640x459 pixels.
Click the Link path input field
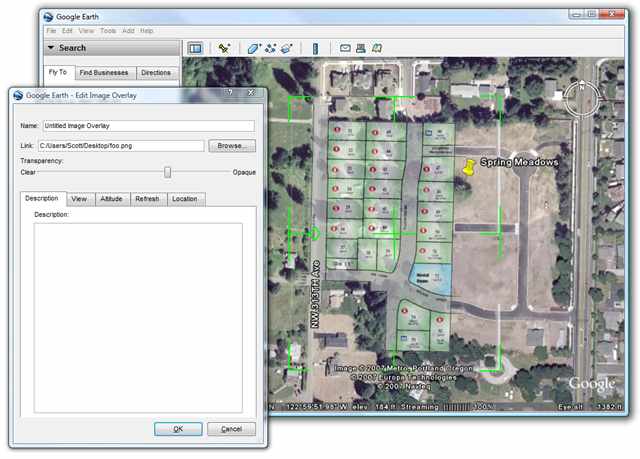(121, 146)
